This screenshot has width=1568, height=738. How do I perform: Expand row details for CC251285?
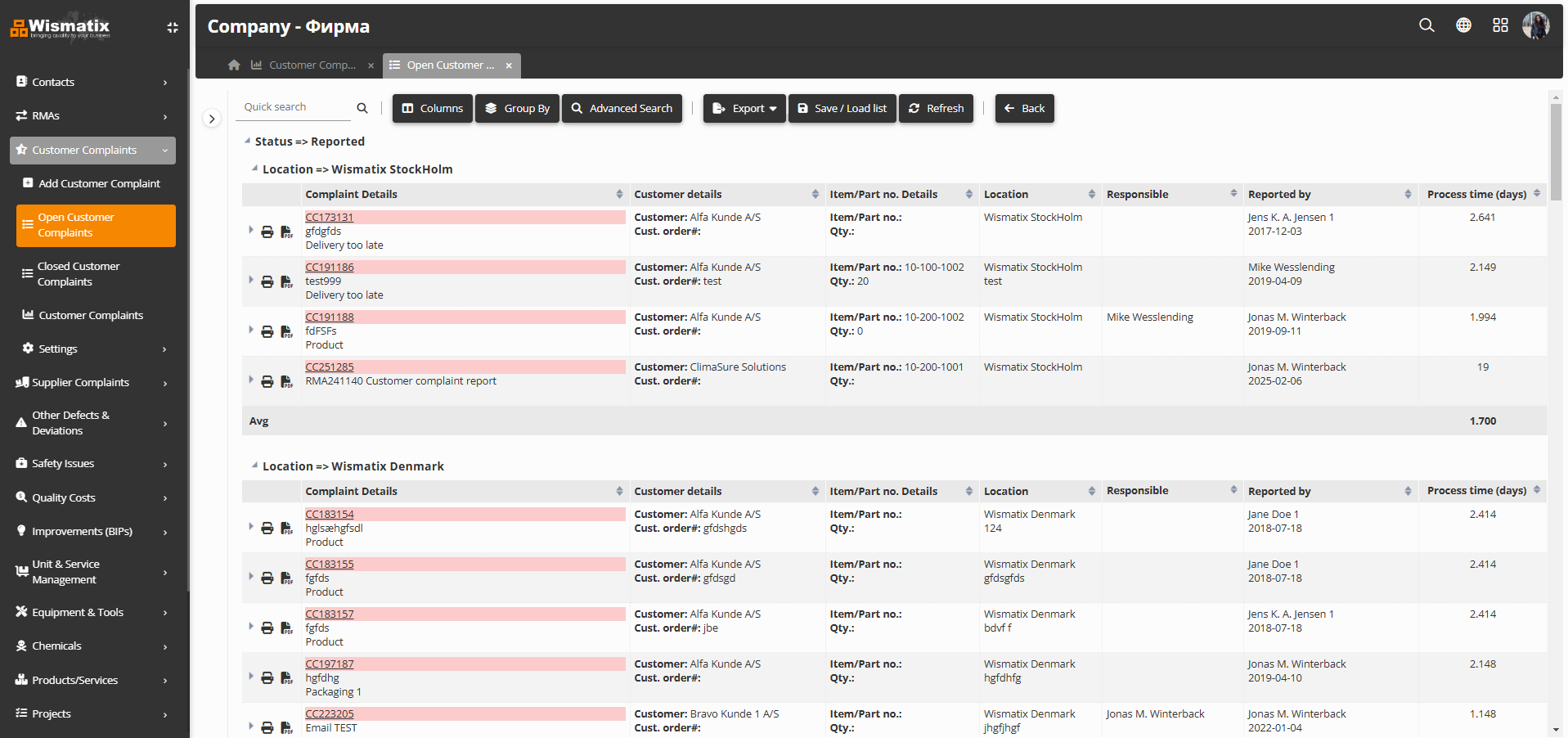coord(250,380)
